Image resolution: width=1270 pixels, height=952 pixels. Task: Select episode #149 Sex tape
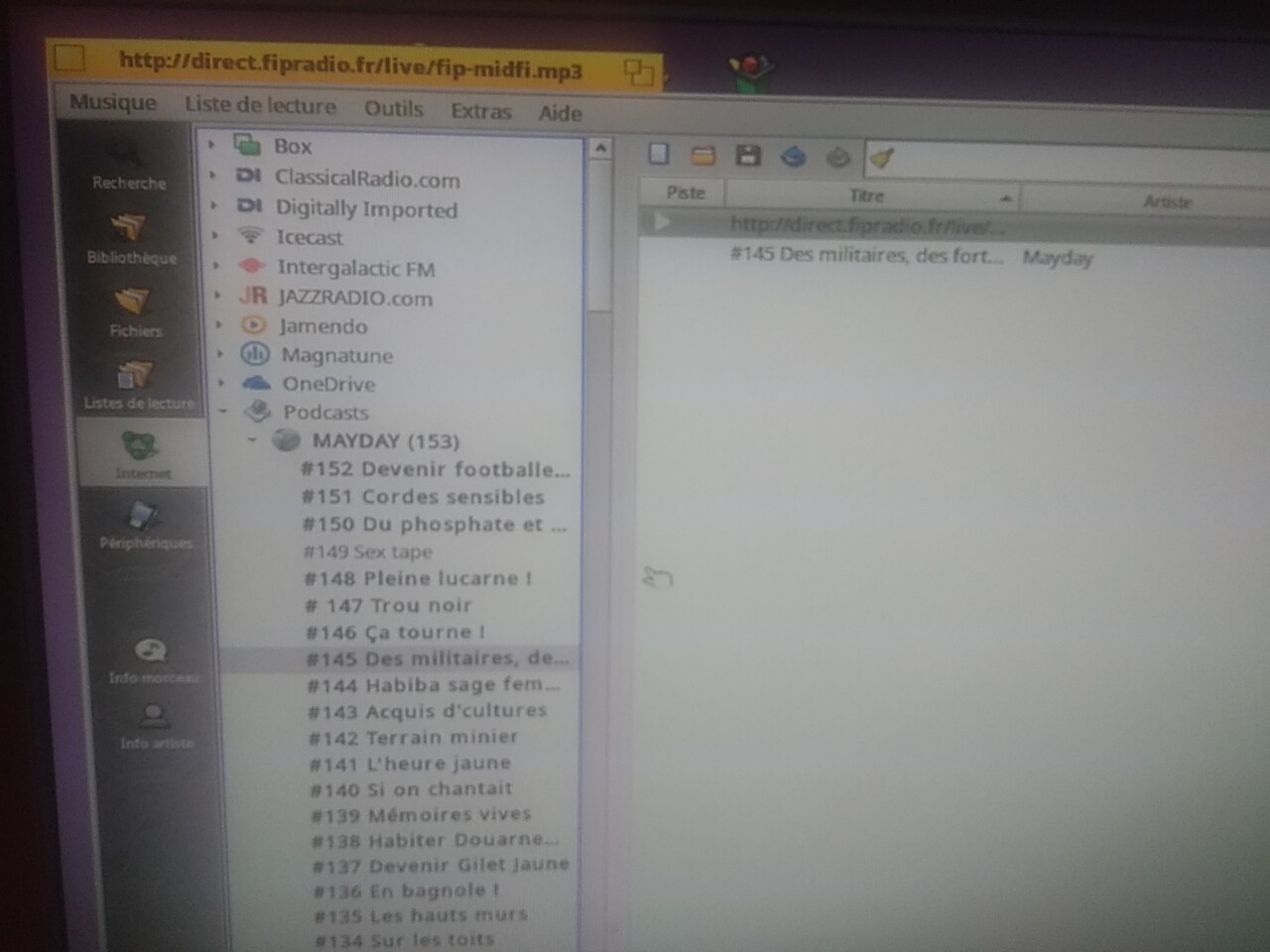tap(367, 551)
